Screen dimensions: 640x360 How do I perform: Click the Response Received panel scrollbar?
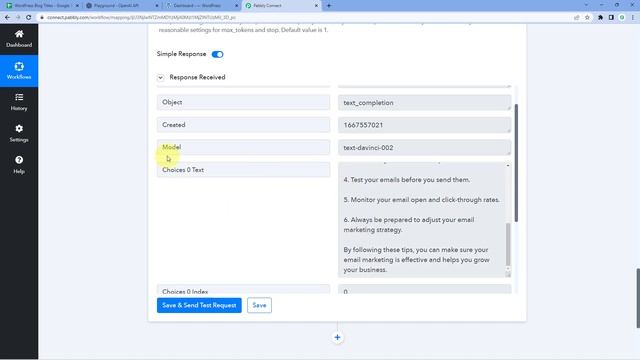[516, 163]
